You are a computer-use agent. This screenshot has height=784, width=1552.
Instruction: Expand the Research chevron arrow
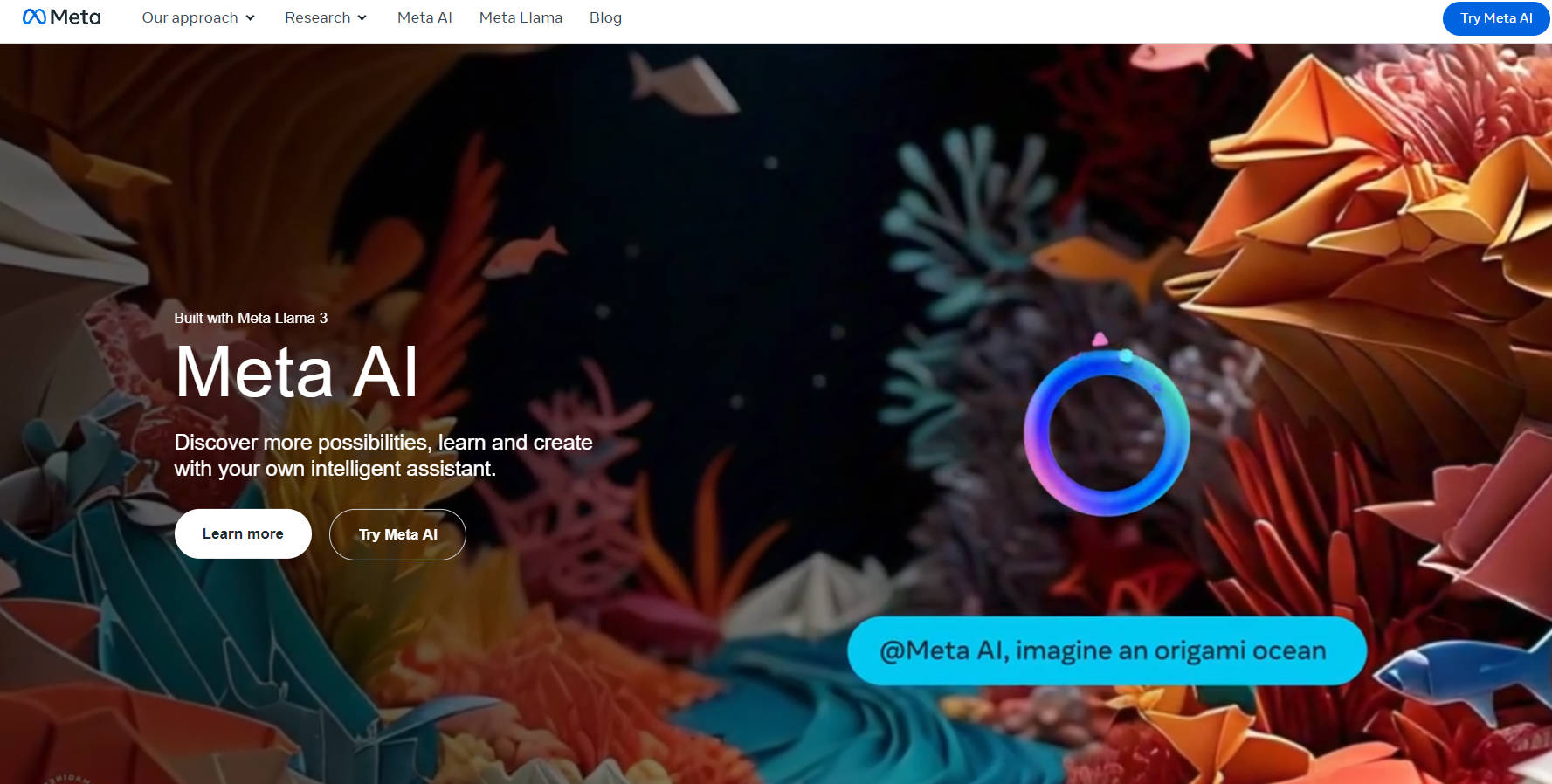point(362,18)
